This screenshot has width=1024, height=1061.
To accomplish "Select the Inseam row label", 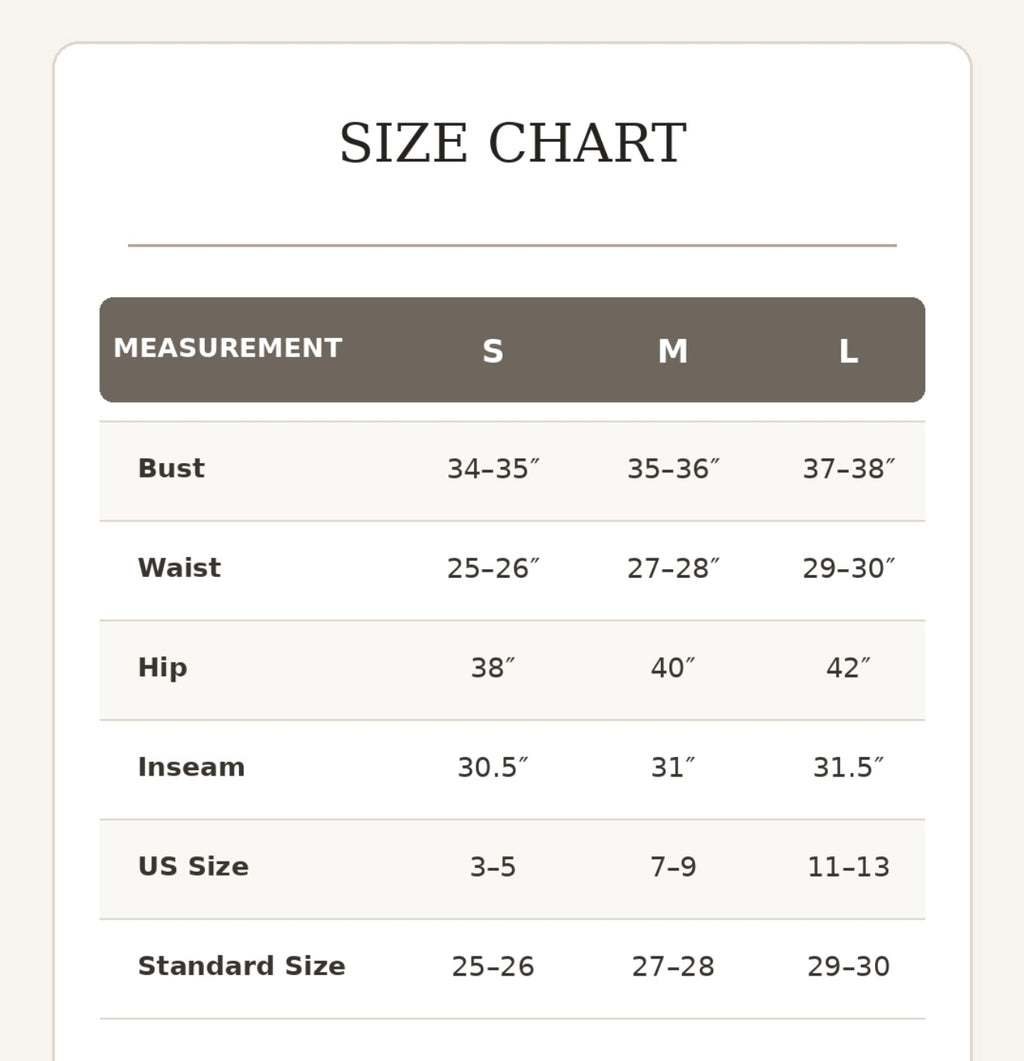I will pyautogui.click(x=192, y=767).
